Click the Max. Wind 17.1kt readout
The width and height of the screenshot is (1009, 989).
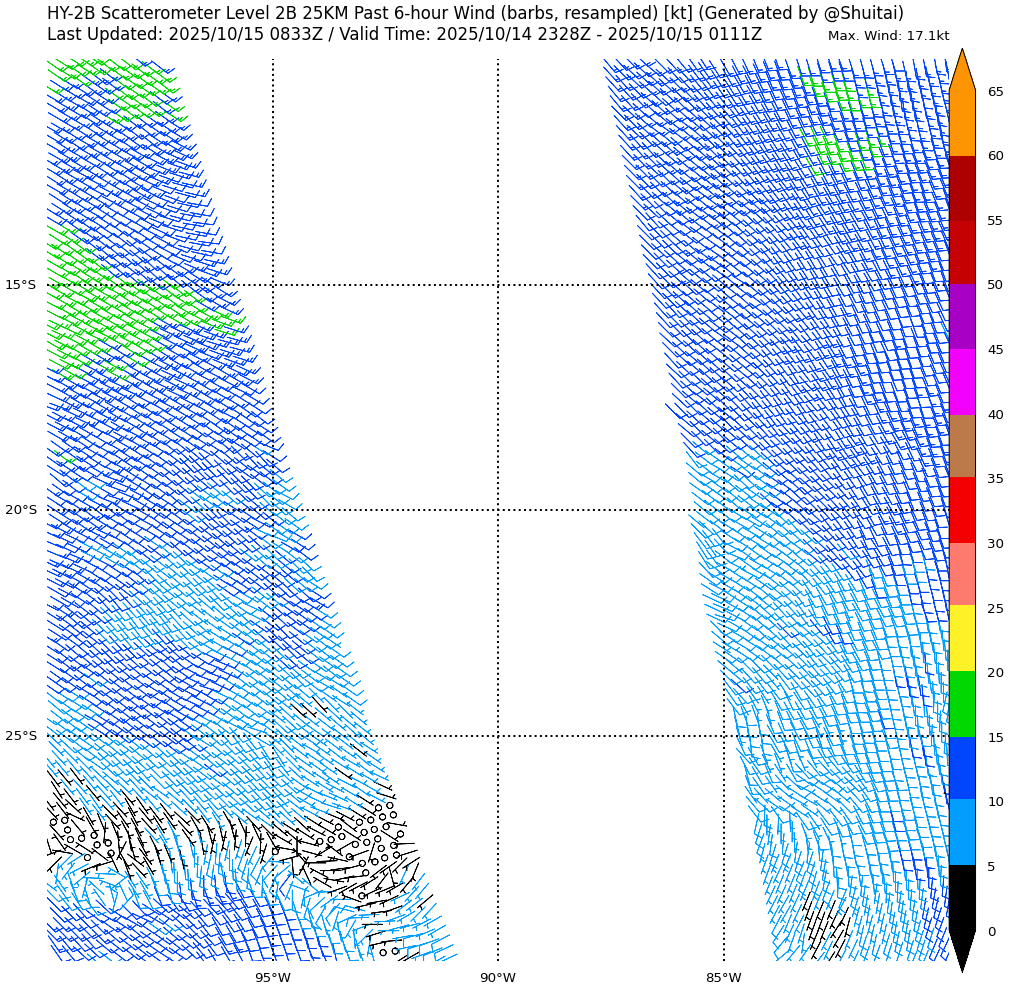888,36
